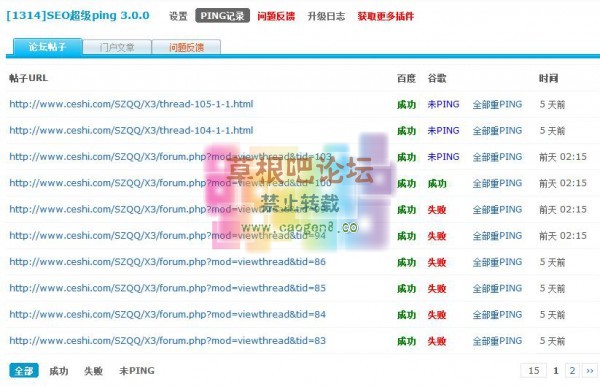This screenshot has height=387, width=600.
Task: Open the thread-105-1-1.html URL link
Action: click(131, 104)
